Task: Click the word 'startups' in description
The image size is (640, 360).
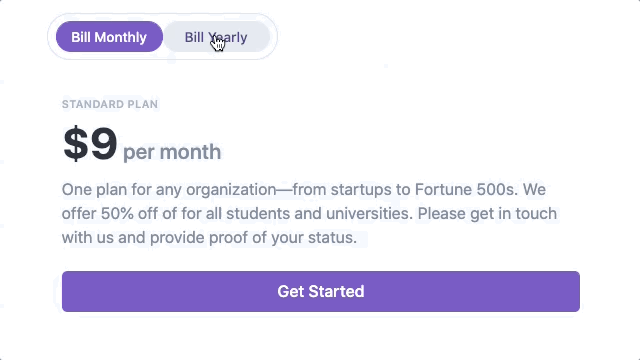Action: pos(360,190)
